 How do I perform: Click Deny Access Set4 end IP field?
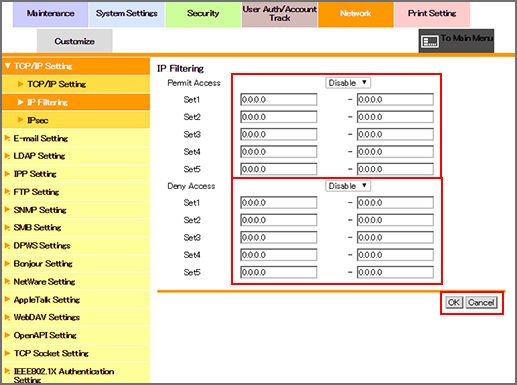[x=395, y=255]
